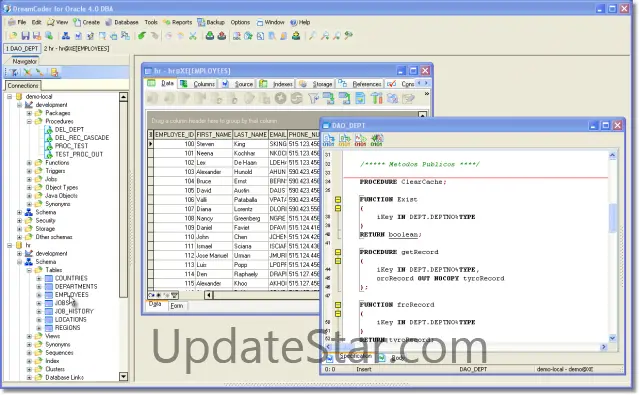639x395 pixels.
Task: Open the Backup menu
Action: coord(211,22)
